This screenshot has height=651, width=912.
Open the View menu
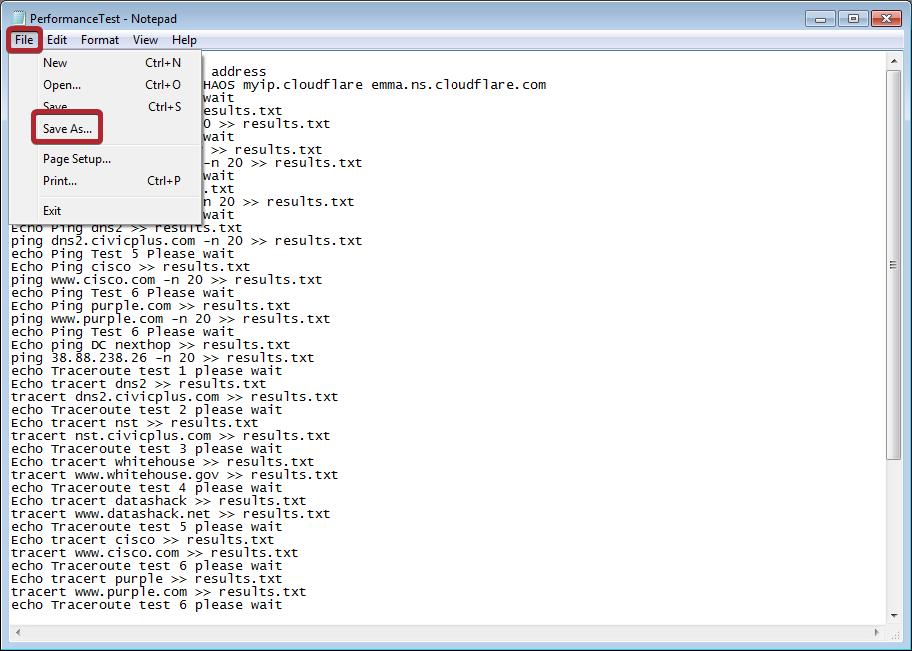tap(145, 40)
